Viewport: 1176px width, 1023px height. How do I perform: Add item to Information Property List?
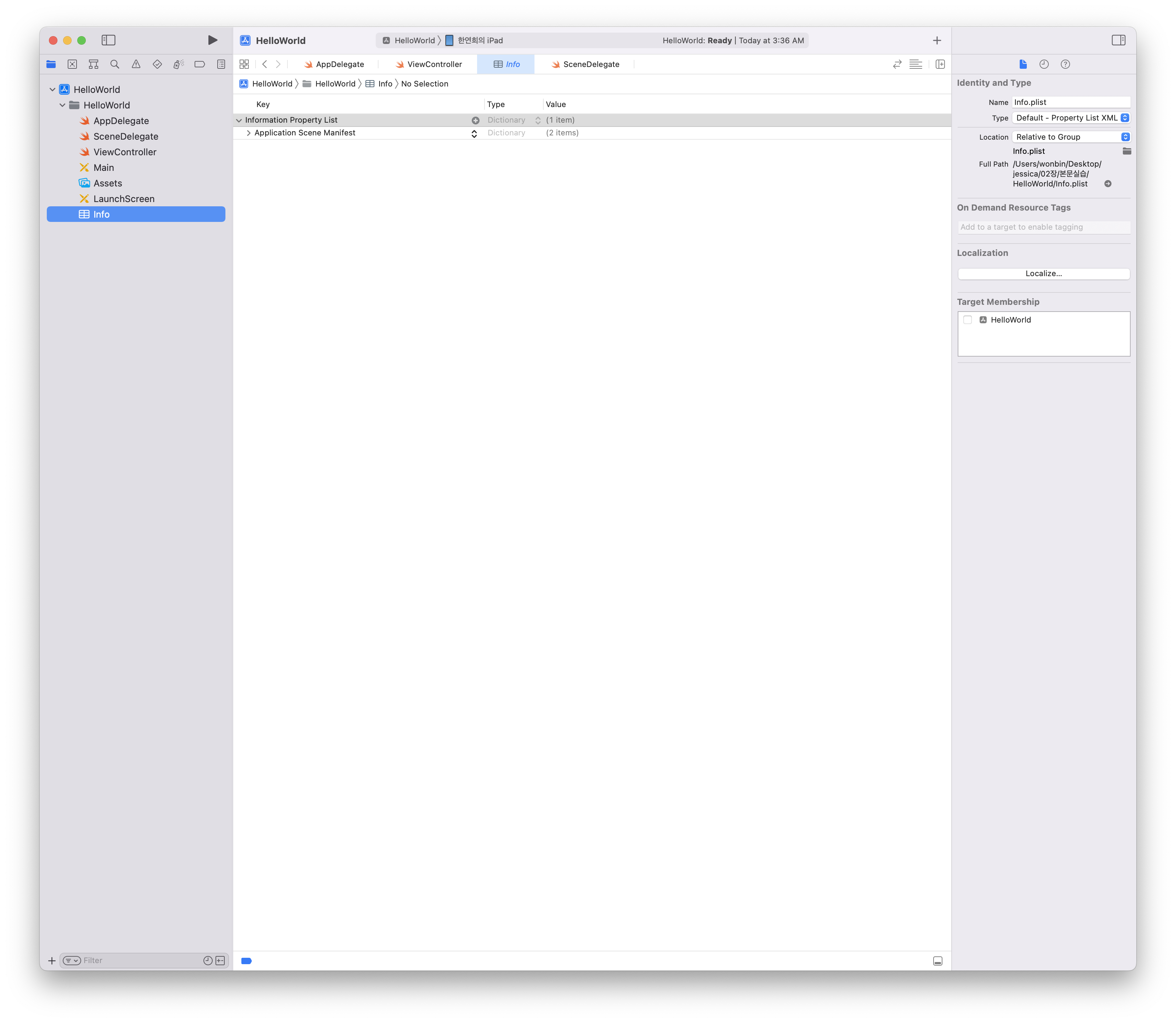(475, 120)
